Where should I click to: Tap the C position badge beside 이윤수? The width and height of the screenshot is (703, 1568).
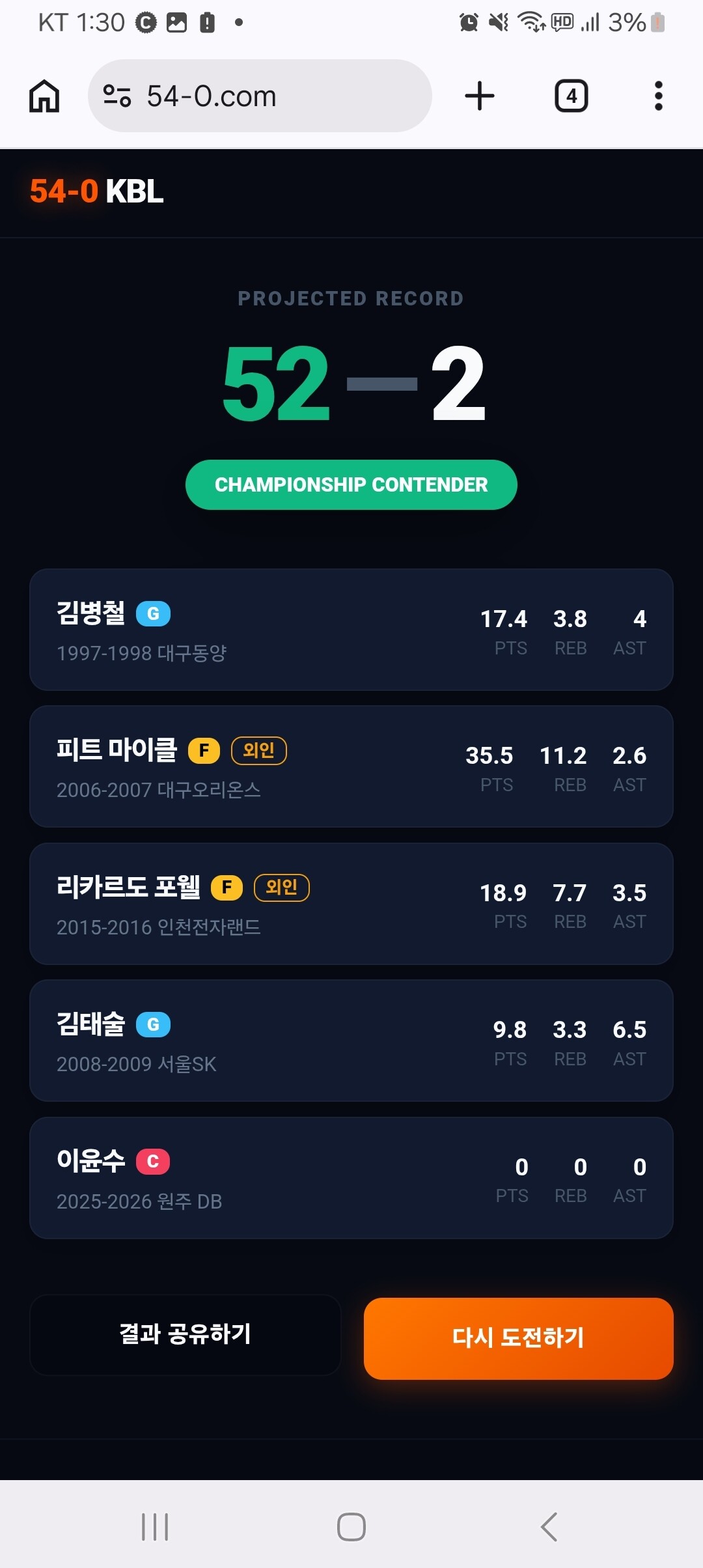coord(153,1162)
